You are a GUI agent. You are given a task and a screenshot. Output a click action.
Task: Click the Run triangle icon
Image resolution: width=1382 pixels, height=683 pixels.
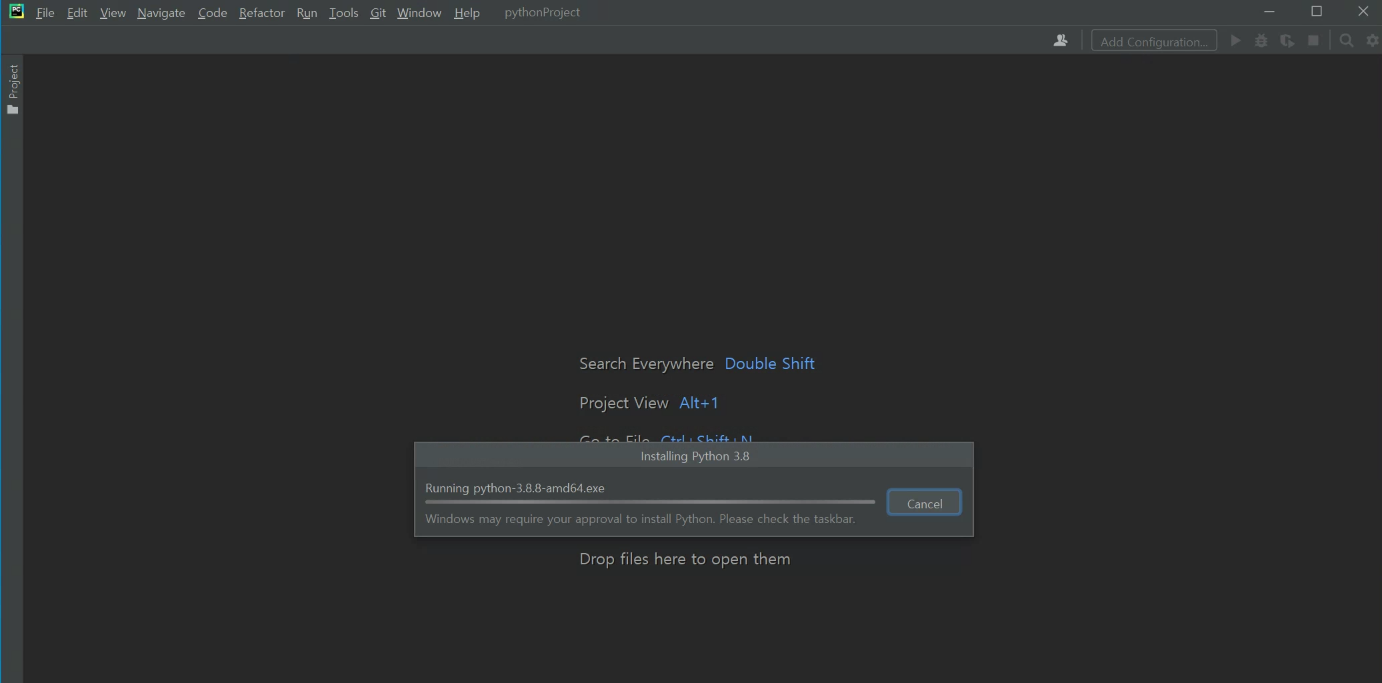(1236, 41)
